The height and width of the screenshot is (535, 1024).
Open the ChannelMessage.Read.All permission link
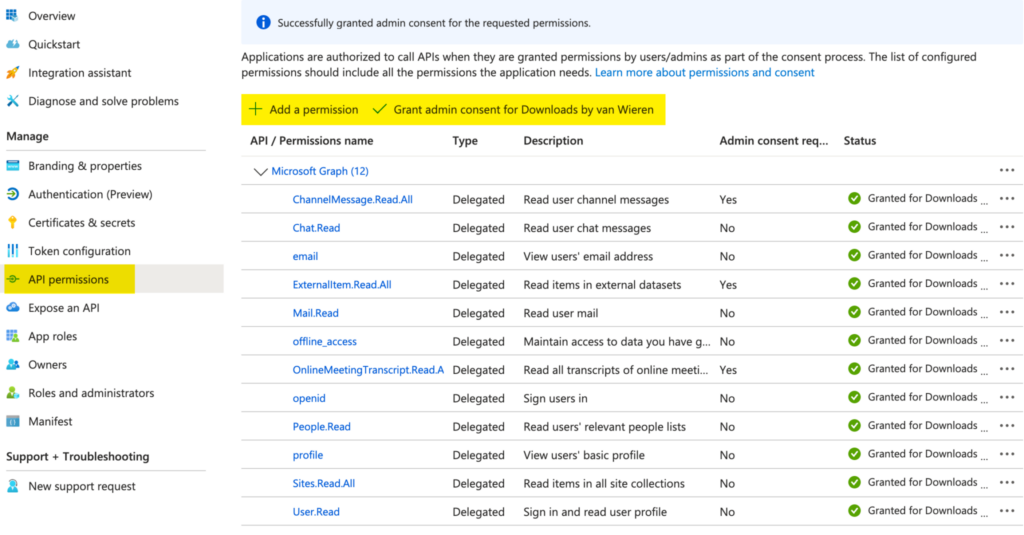click(x=353, y=199)
